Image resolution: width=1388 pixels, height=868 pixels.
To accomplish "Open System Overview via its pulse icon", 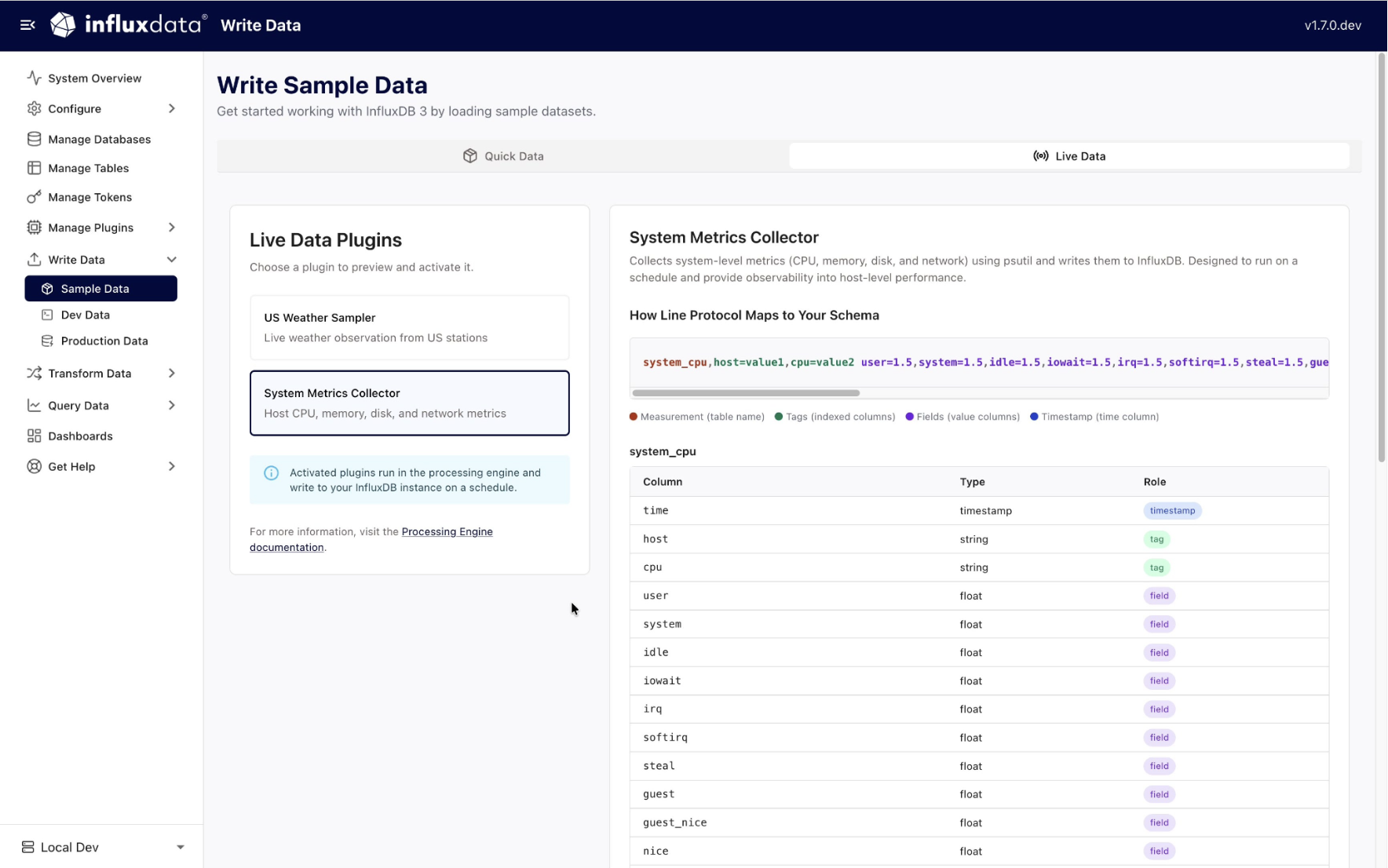I will pos(34,78).
